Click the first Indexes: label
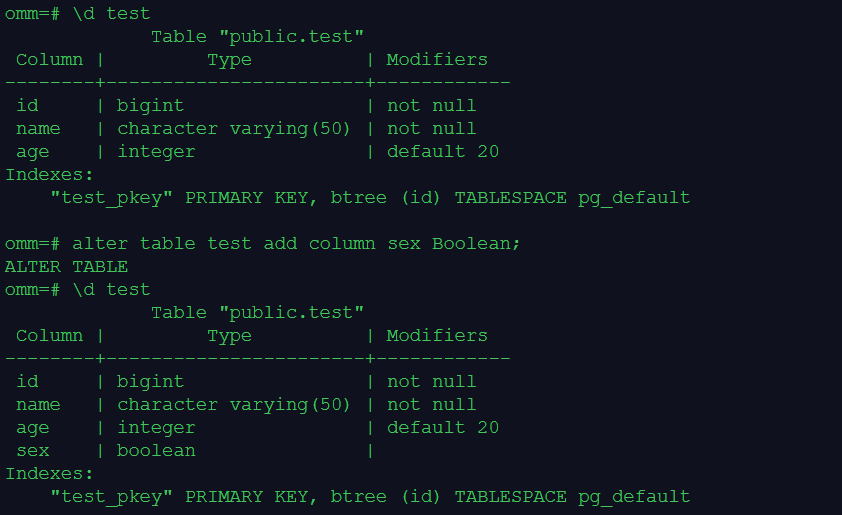The height and width of the screenshot is (515, 842). [49, 174]
